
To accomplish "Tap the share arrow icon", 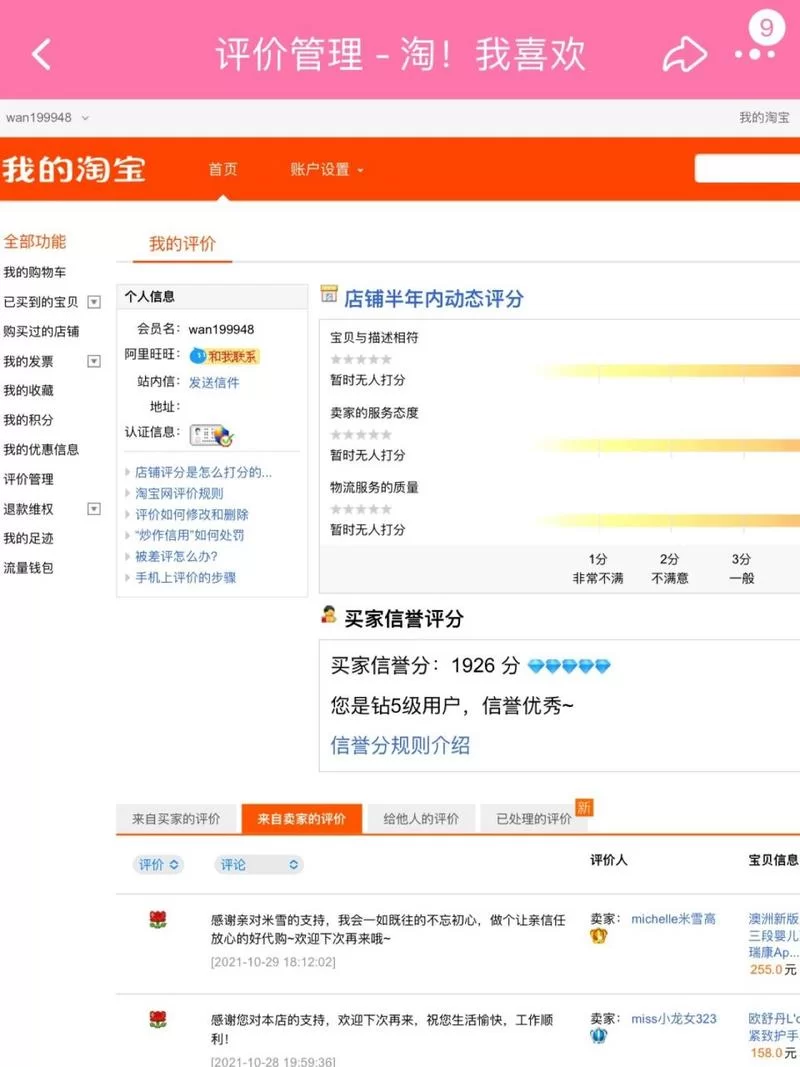I will [684, 54].
